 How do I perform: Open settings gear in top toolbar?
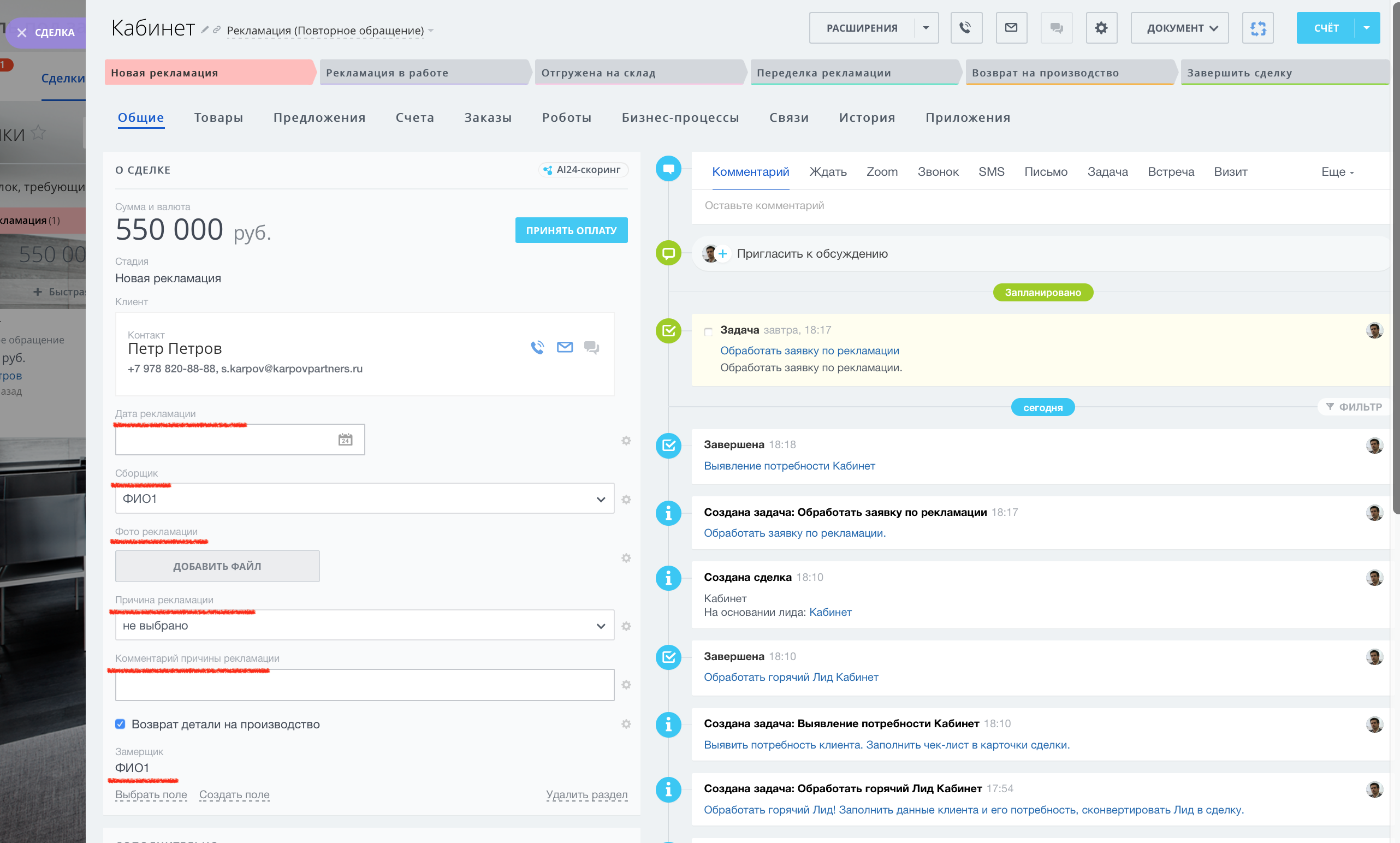tap(1101, 28)
